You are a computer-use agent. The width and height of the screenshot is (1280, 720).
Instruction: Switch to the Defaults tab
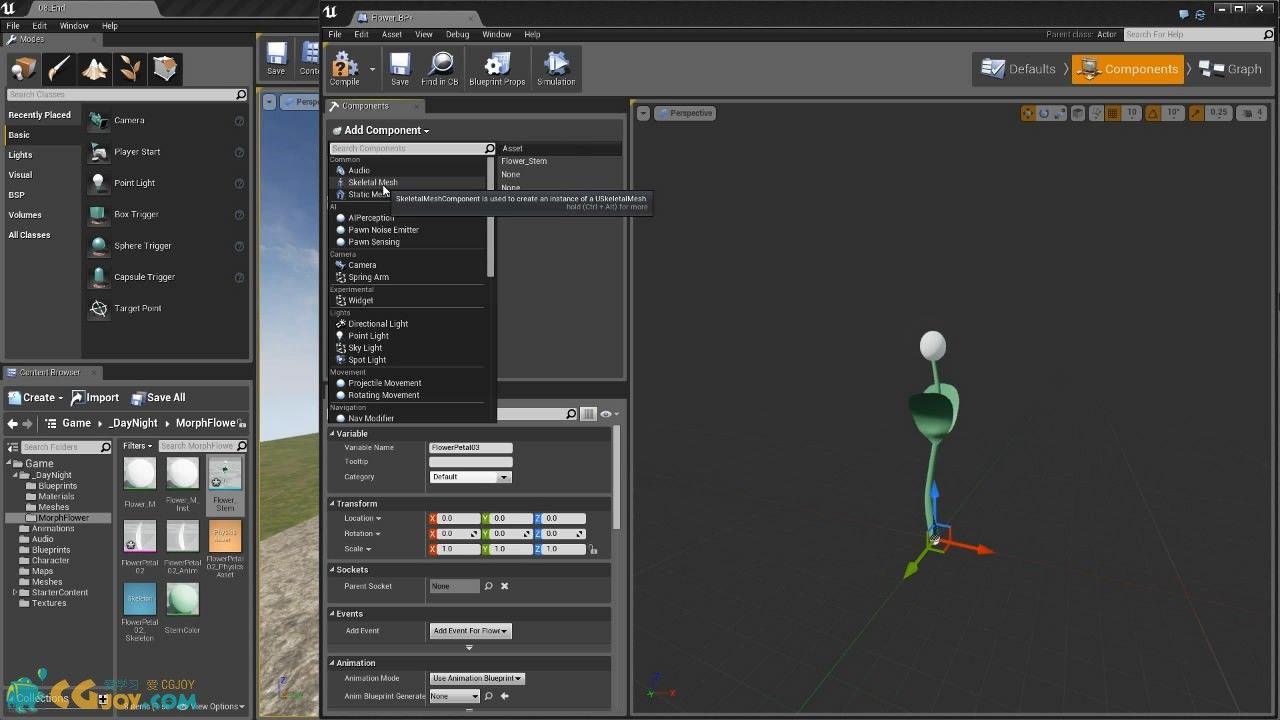pos(1019,69)
